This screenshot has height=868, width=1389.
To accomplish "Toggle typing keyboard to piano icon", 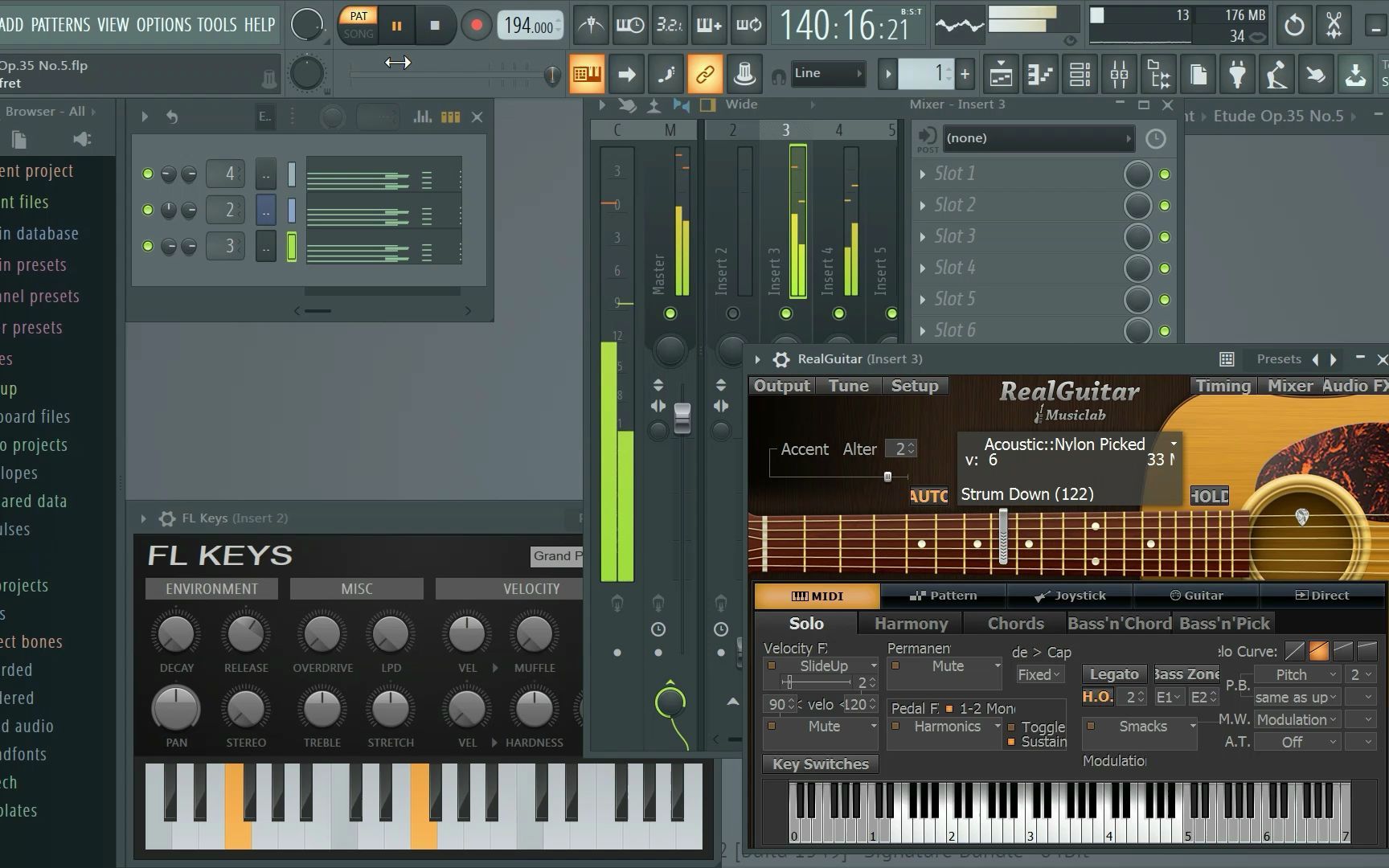I will (588, 75).
